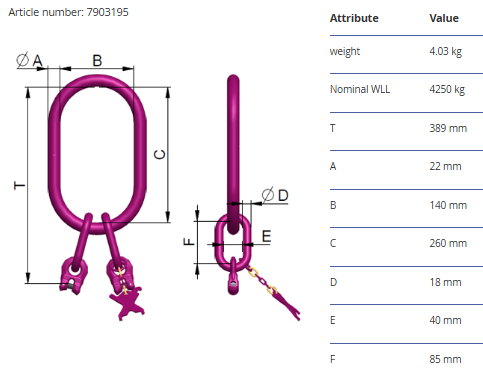Click the weight row value 4.03 kg
This screenshot has width=483, height=372.
click(x=446, y=51)
